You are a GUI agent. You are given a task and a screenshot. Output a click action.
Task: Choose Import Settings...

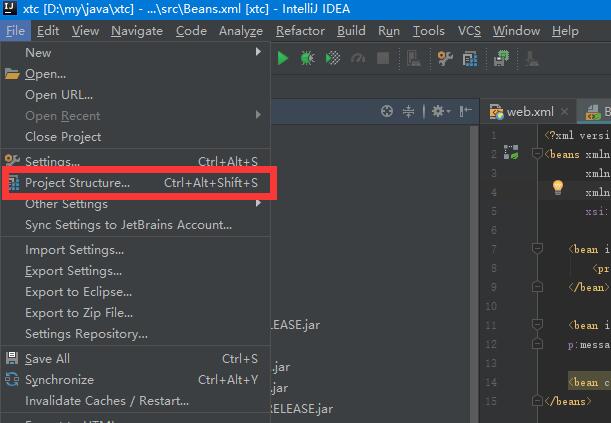[136, 250]
